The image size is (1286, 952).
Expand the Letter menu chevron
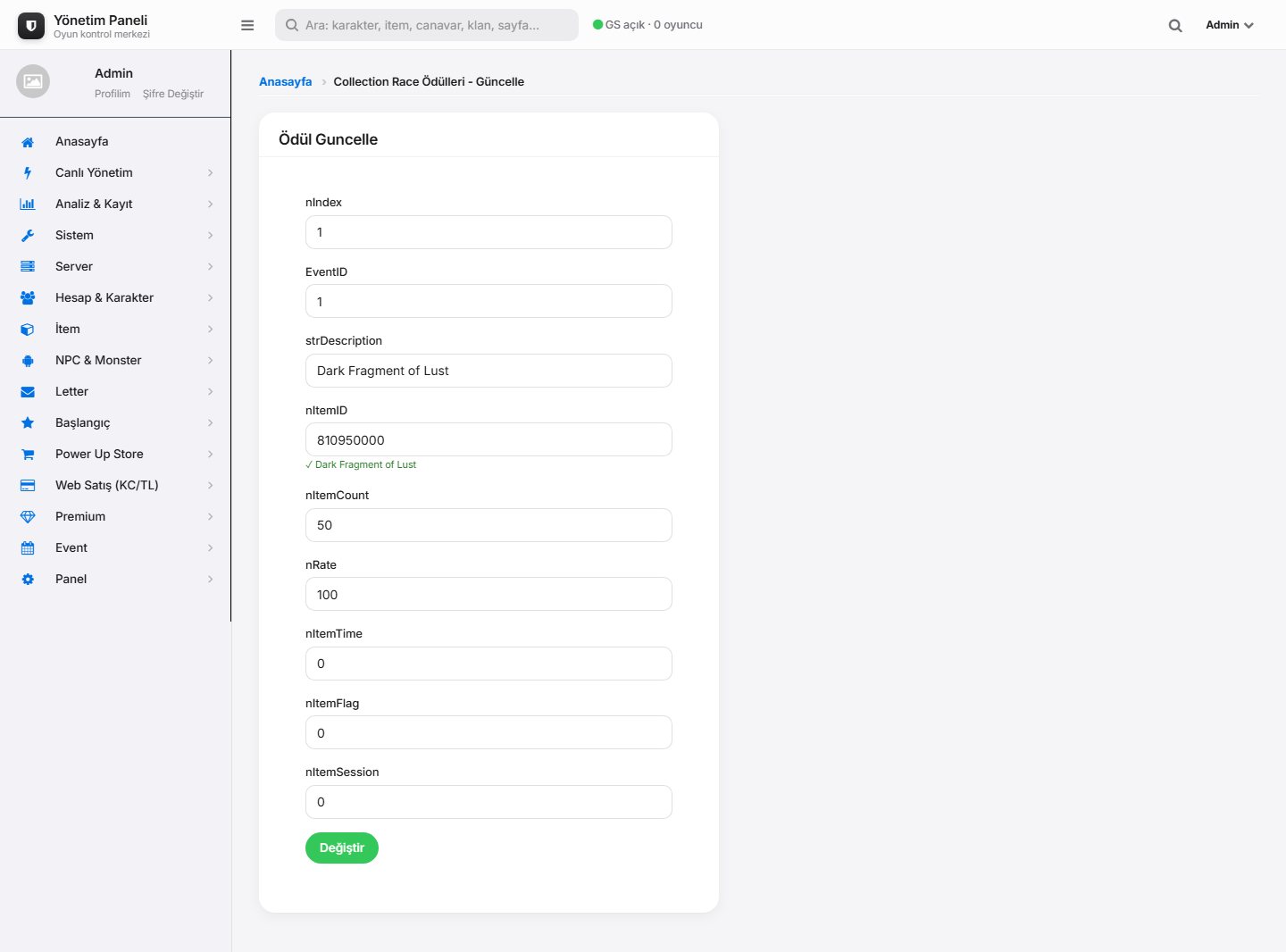pos(211,392)
